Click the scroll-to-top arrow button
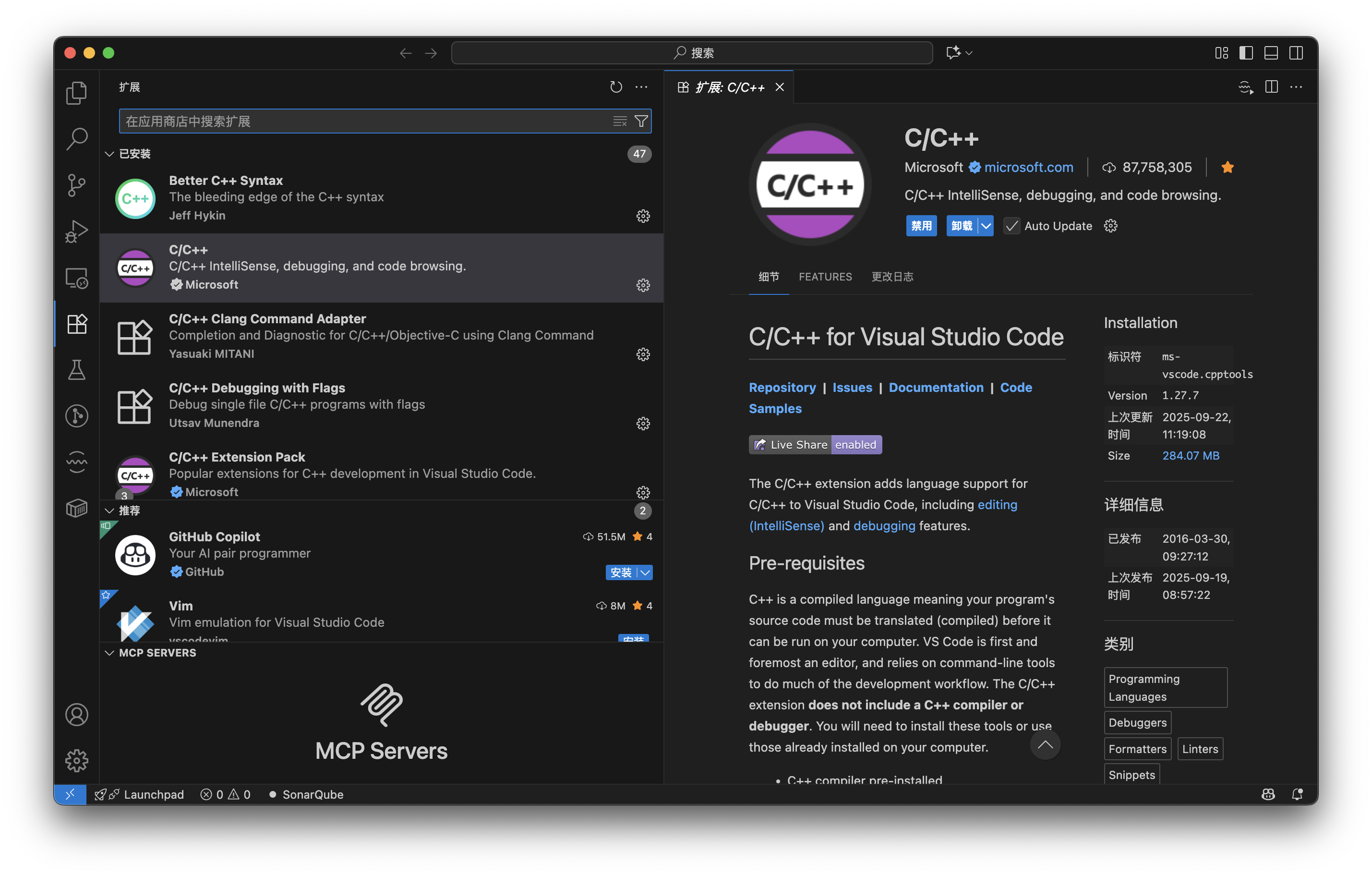Screen dimensions: 1372x876 pos(1045,744)
